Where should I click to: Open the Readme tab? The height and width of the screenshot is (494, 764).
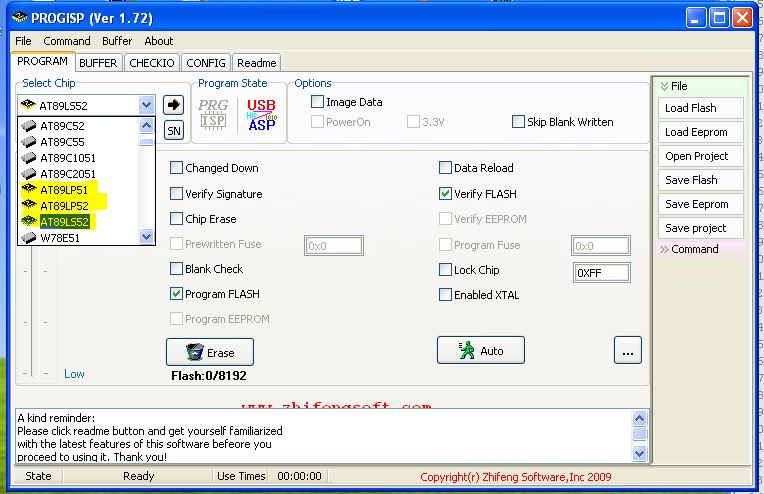tap(256, 63)
